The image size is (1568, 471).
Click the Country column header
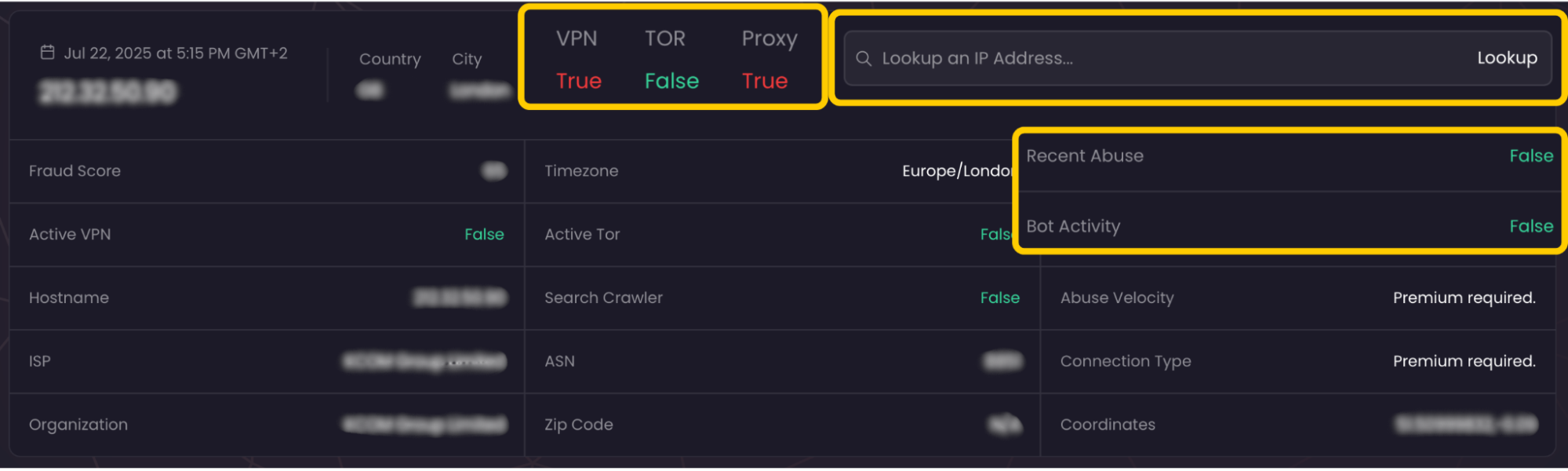[390, 59]
